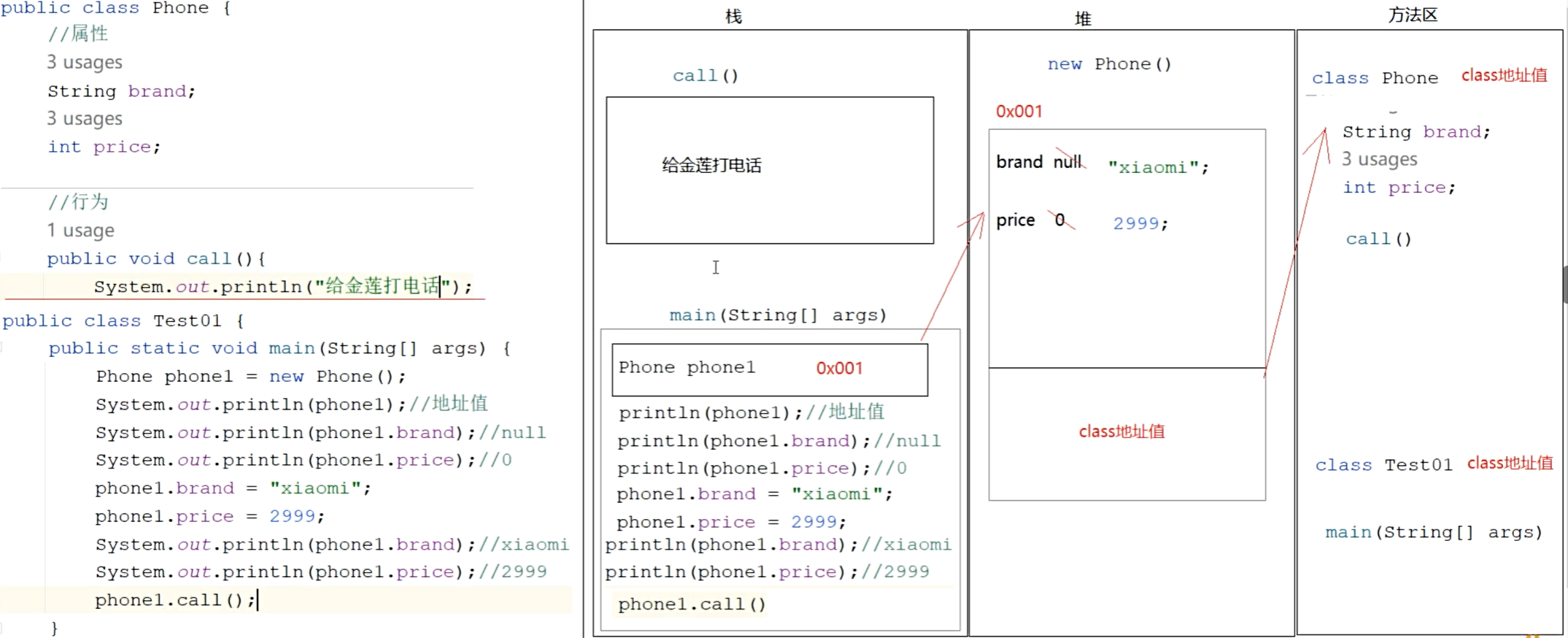Click 'int price;' in the method area
Screen dimensions: 1568x638
click(x=1399, y=188)
